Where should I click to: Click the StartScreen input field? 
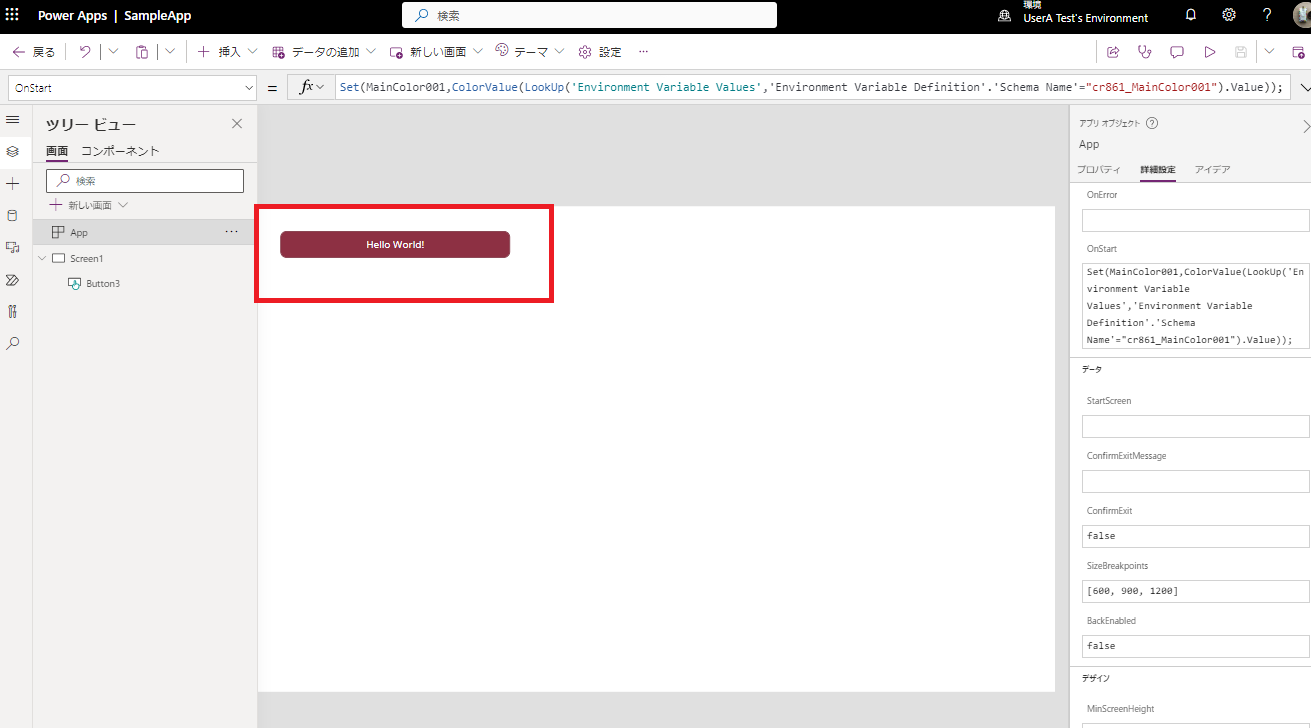click(1195, 427)
